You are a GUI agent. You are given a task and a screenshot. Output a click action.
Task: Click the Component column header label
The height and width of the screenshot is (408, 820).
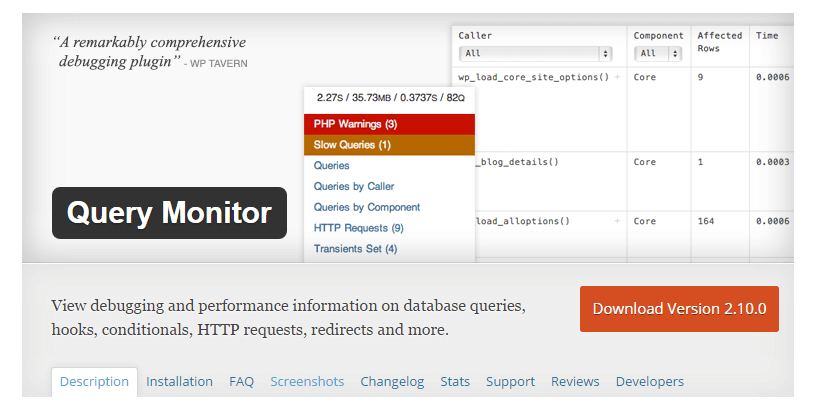click(658, 36)
